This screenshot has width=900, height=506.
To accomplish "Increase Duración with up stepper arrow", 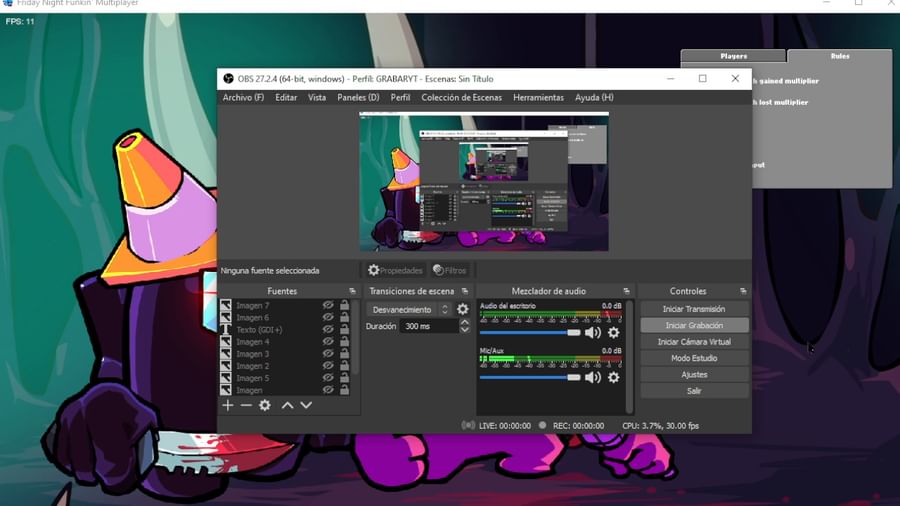I will tap(465, 323).
